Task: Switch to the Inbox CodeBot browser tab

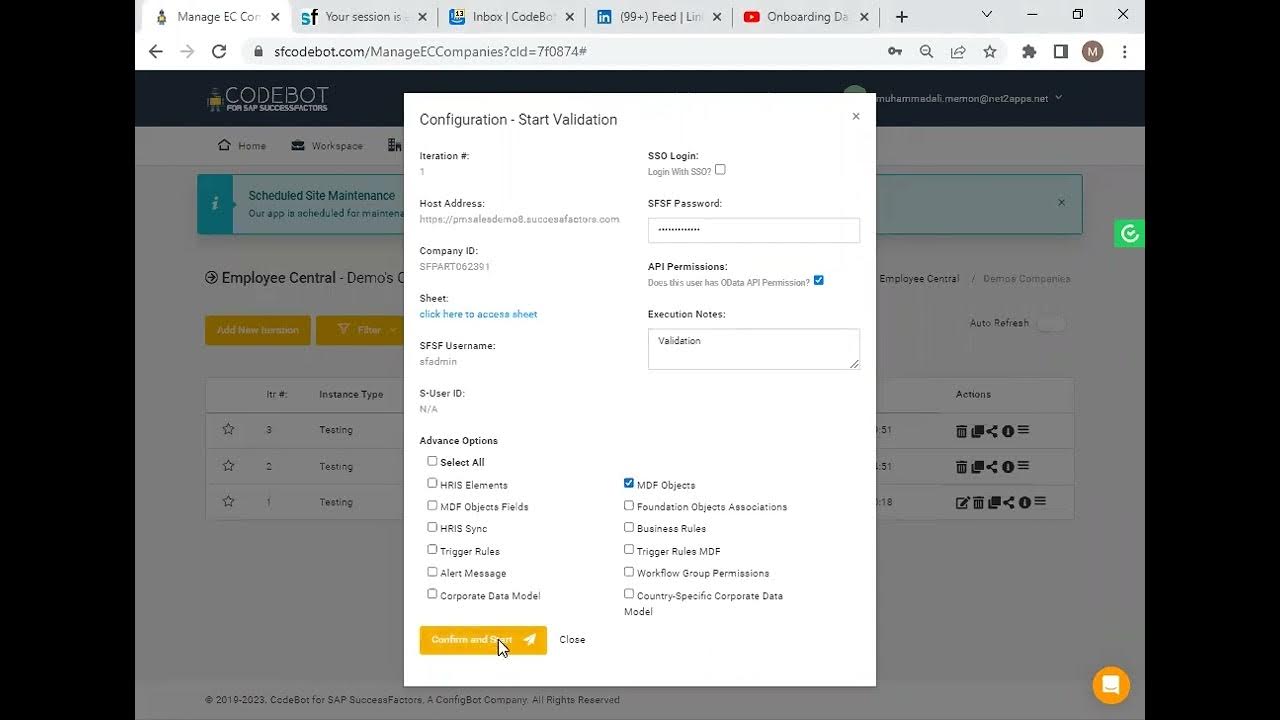Action: pos(513,17)
